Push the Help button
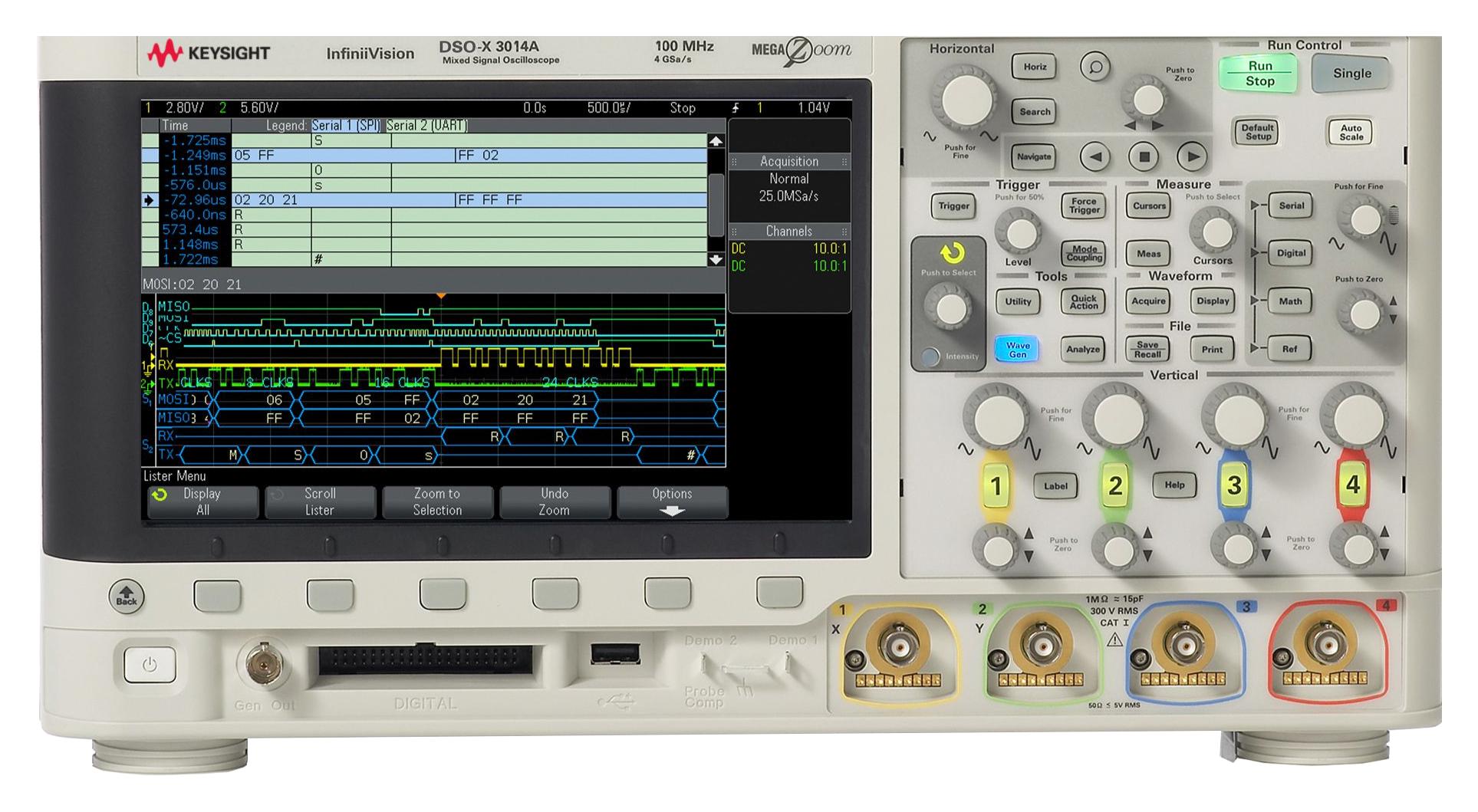 pos(1174,485)
